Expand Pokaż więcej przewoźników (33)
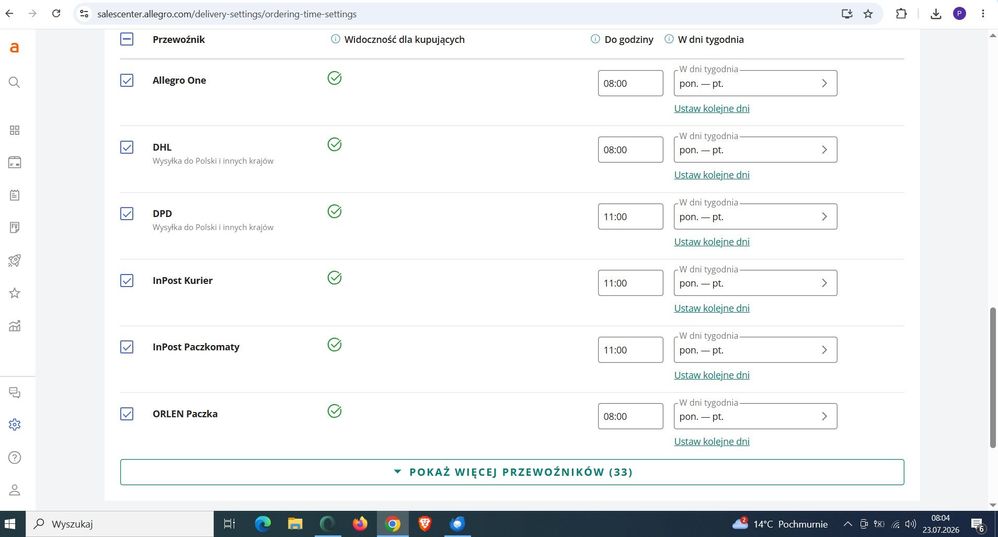 click(x=512, y=472)
